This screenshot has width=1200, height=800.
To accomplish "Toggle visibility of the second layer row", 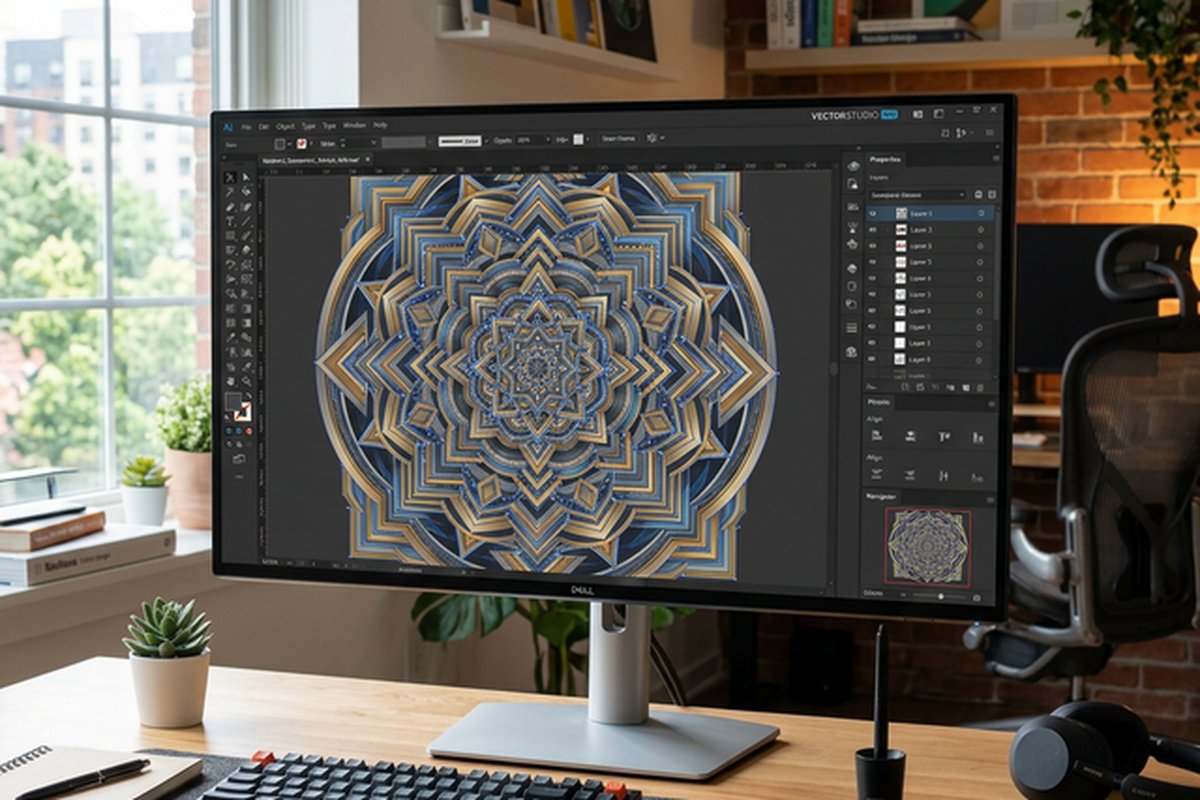I will tap(873, 229).
